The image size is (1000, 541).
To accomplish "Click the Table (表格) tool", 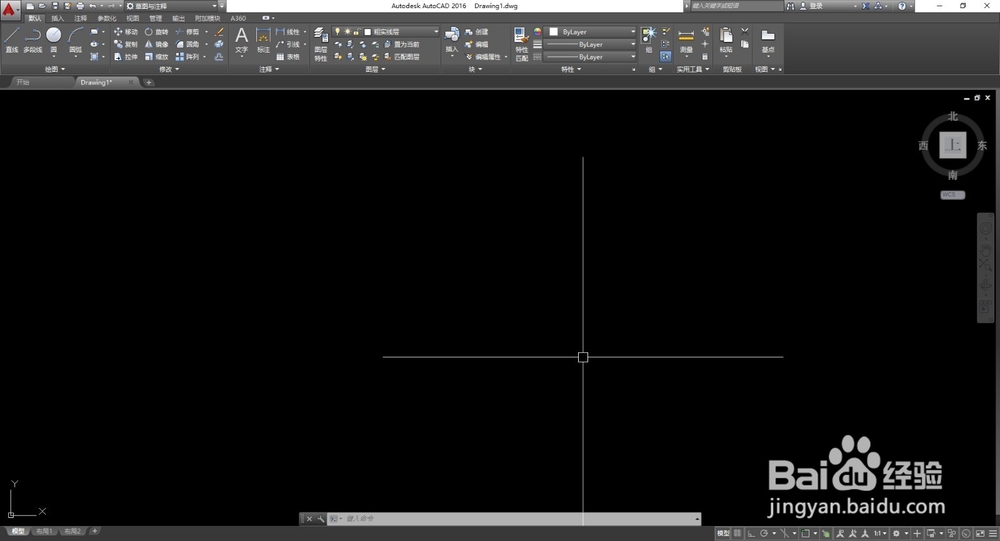I will click(x=288, y=57).
